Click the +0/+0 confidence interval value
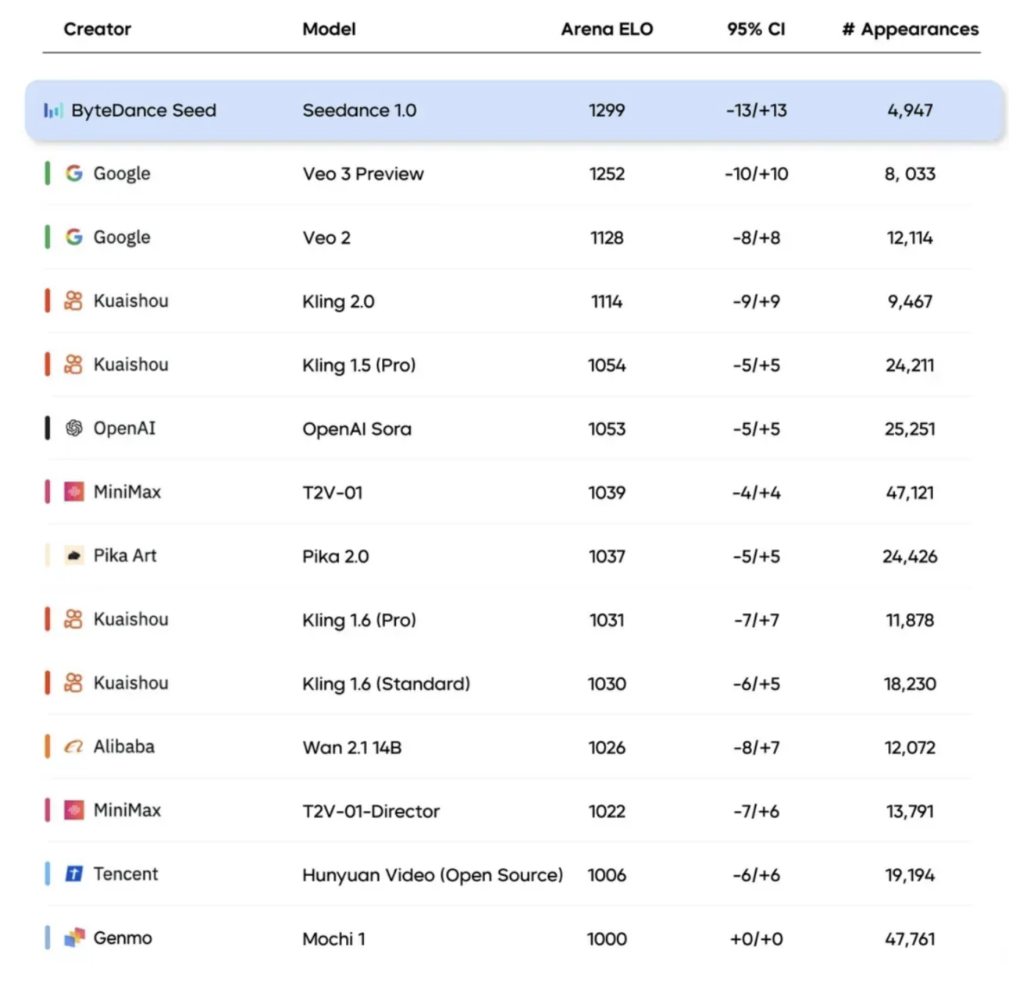The width and height of the screenshot is (1024, 996). click(x=756, y=938)
